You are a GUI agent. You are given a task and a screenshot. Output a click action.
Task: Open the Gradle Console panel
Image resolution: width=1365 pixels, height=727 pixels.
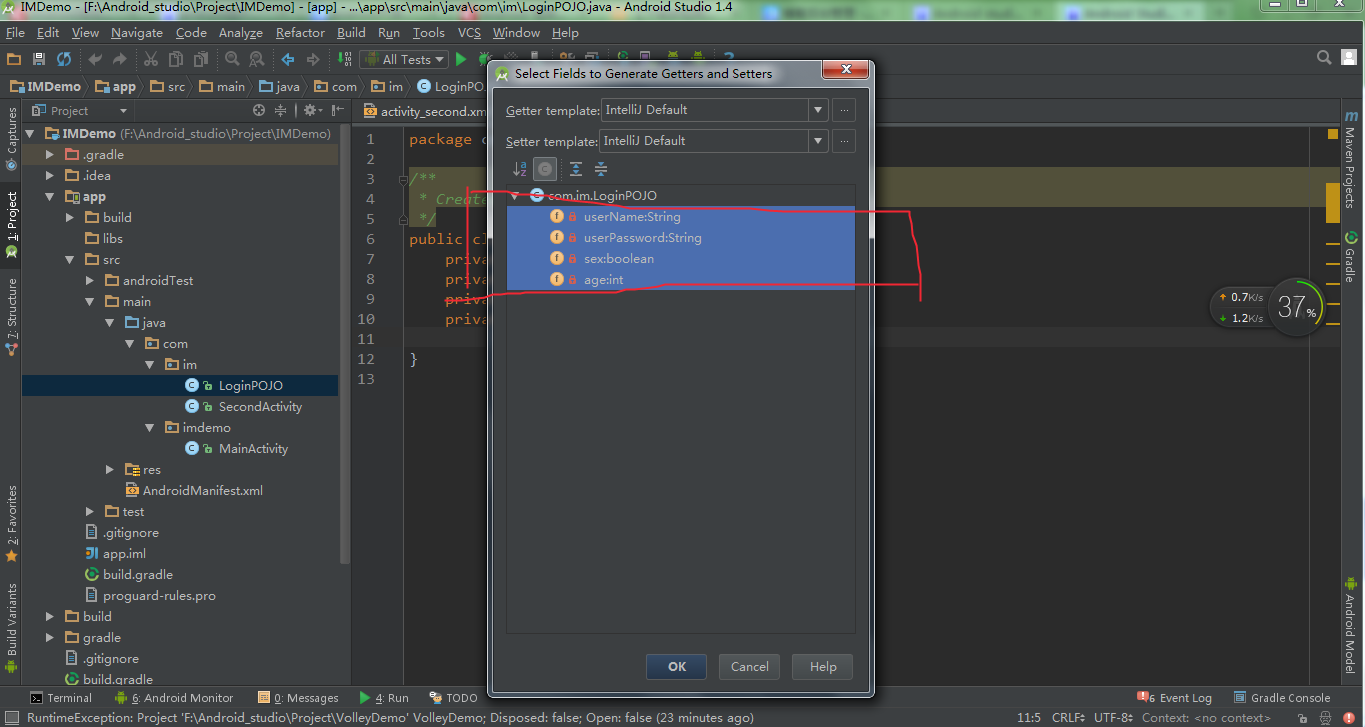coord(1282,698)
